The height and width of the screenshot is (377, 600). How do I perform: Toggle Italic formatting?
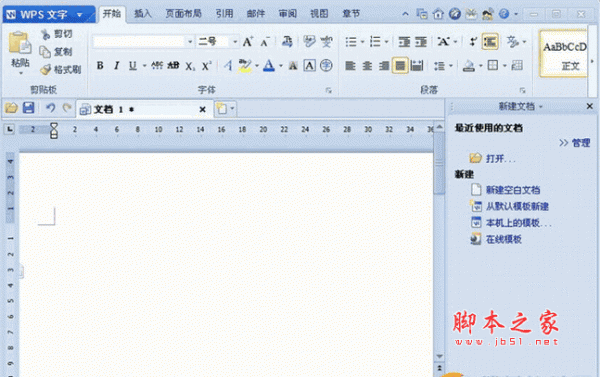tap(116, 66)
